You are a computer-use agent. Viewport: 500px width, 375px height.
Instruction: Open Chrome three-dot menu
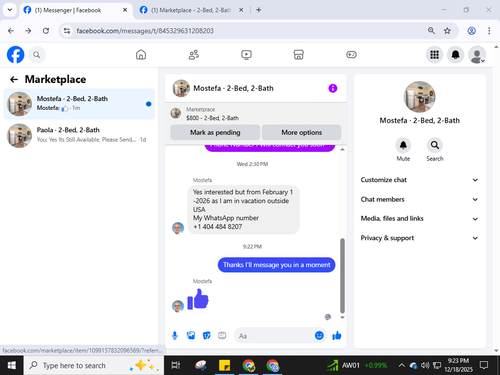point(489,31)
